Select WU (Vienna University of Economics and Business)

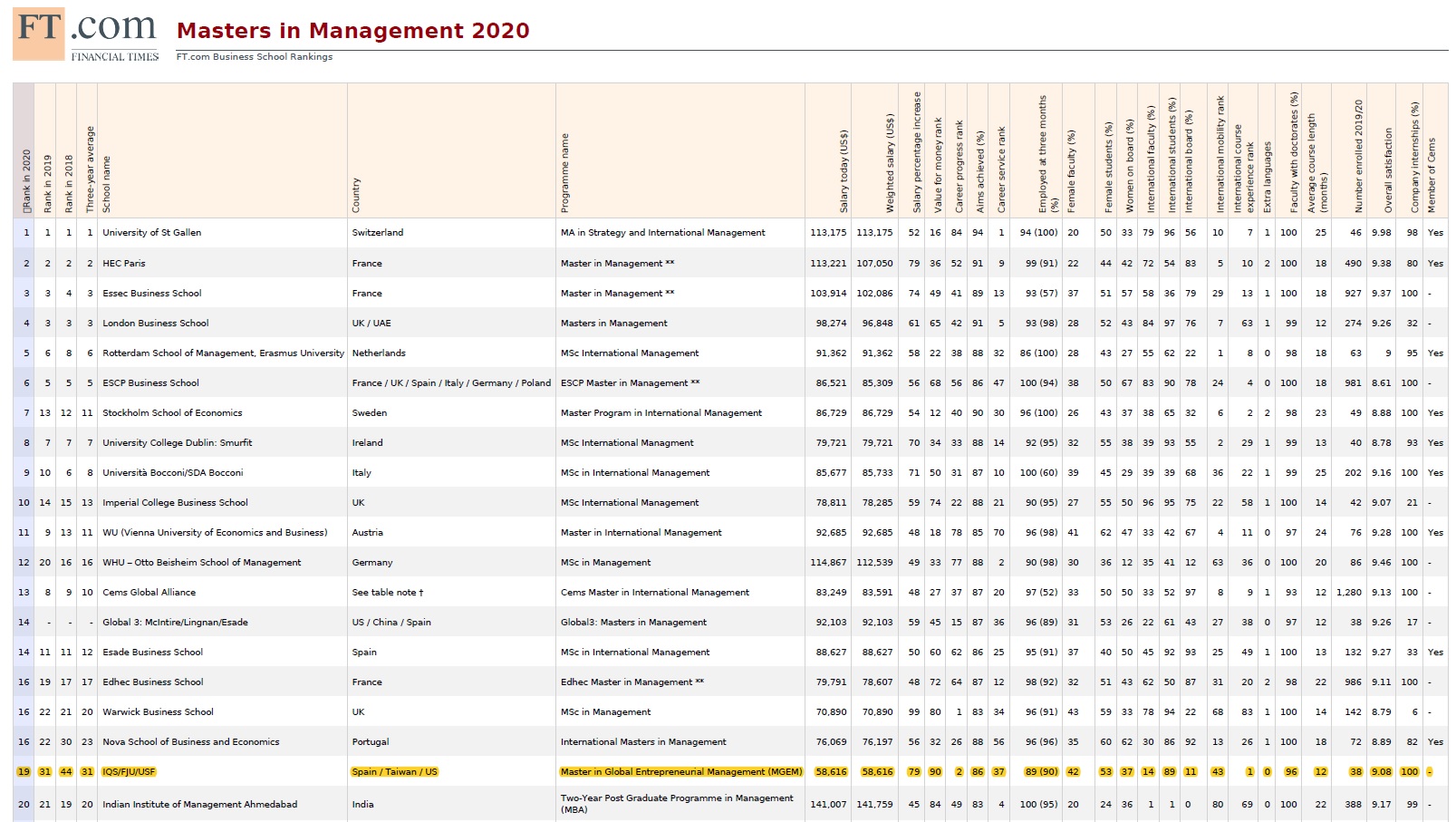215,533
